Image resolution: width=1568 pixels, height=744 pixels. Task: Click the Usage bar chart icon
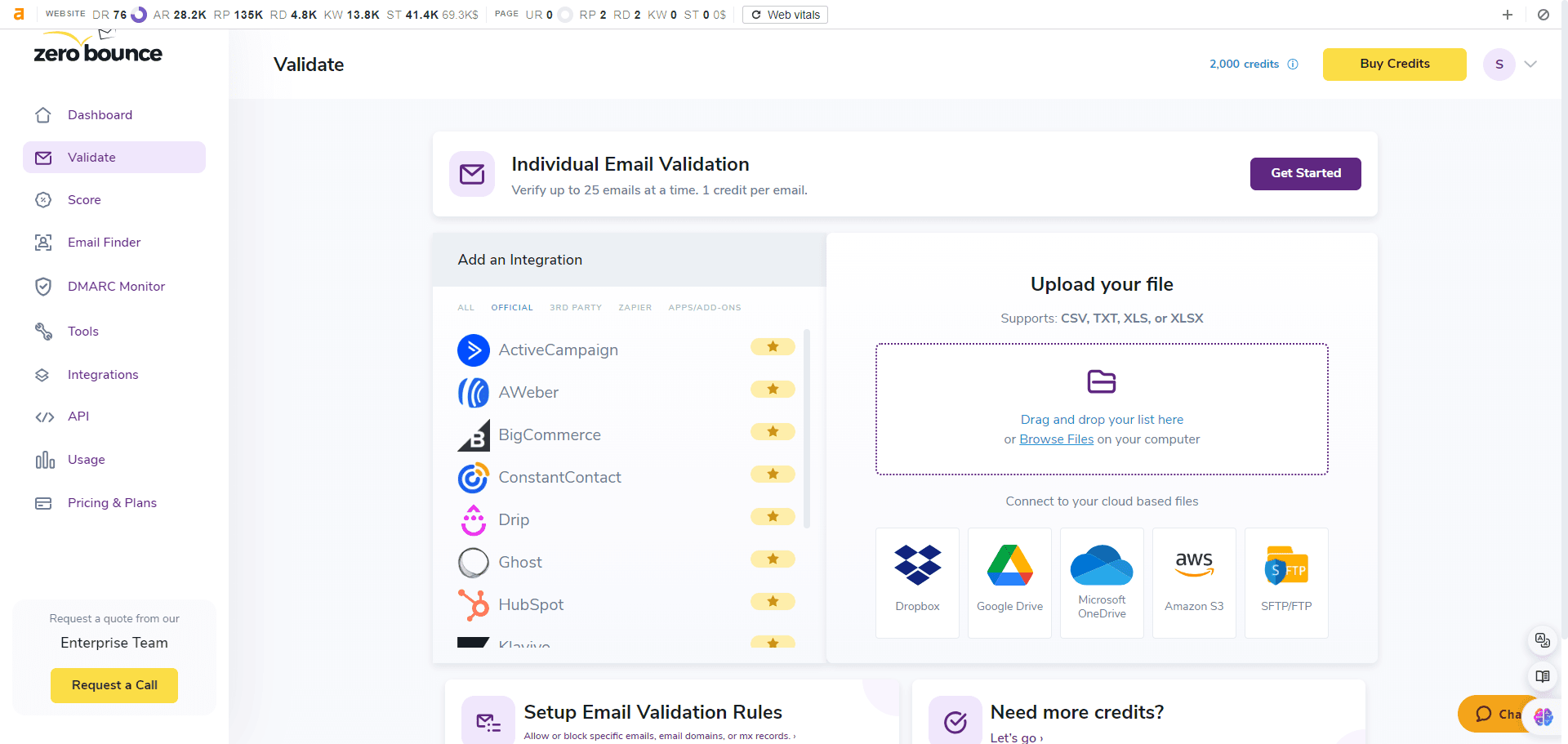(45, 460)
